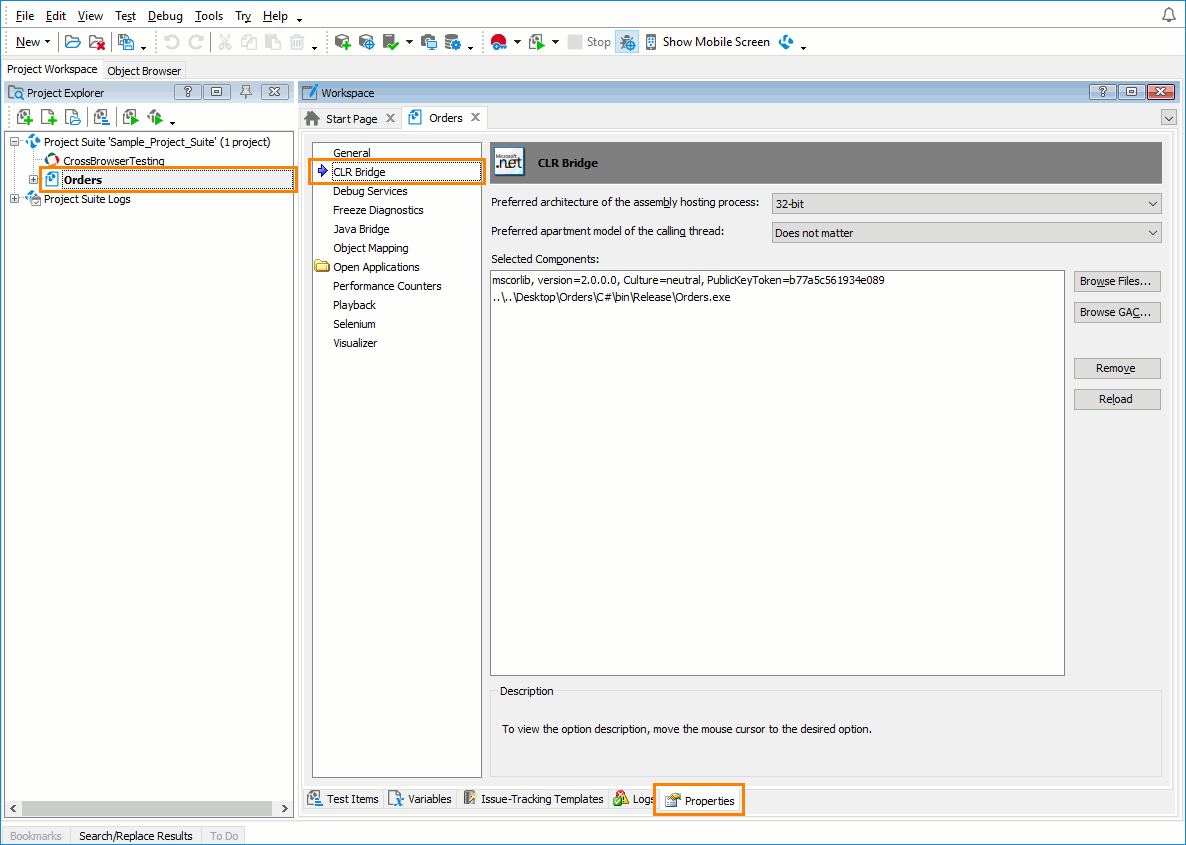Click the Copy icon in the toolbar
1186x845 pixels.
tap(249, 42)
